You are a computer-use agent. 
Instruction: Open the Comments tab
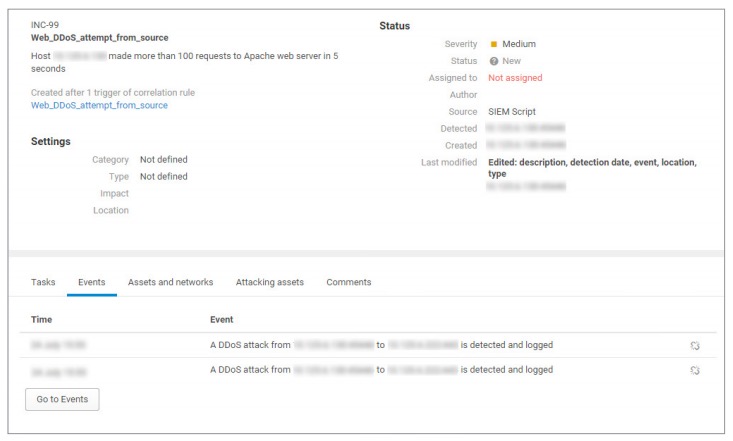point(349,282)
